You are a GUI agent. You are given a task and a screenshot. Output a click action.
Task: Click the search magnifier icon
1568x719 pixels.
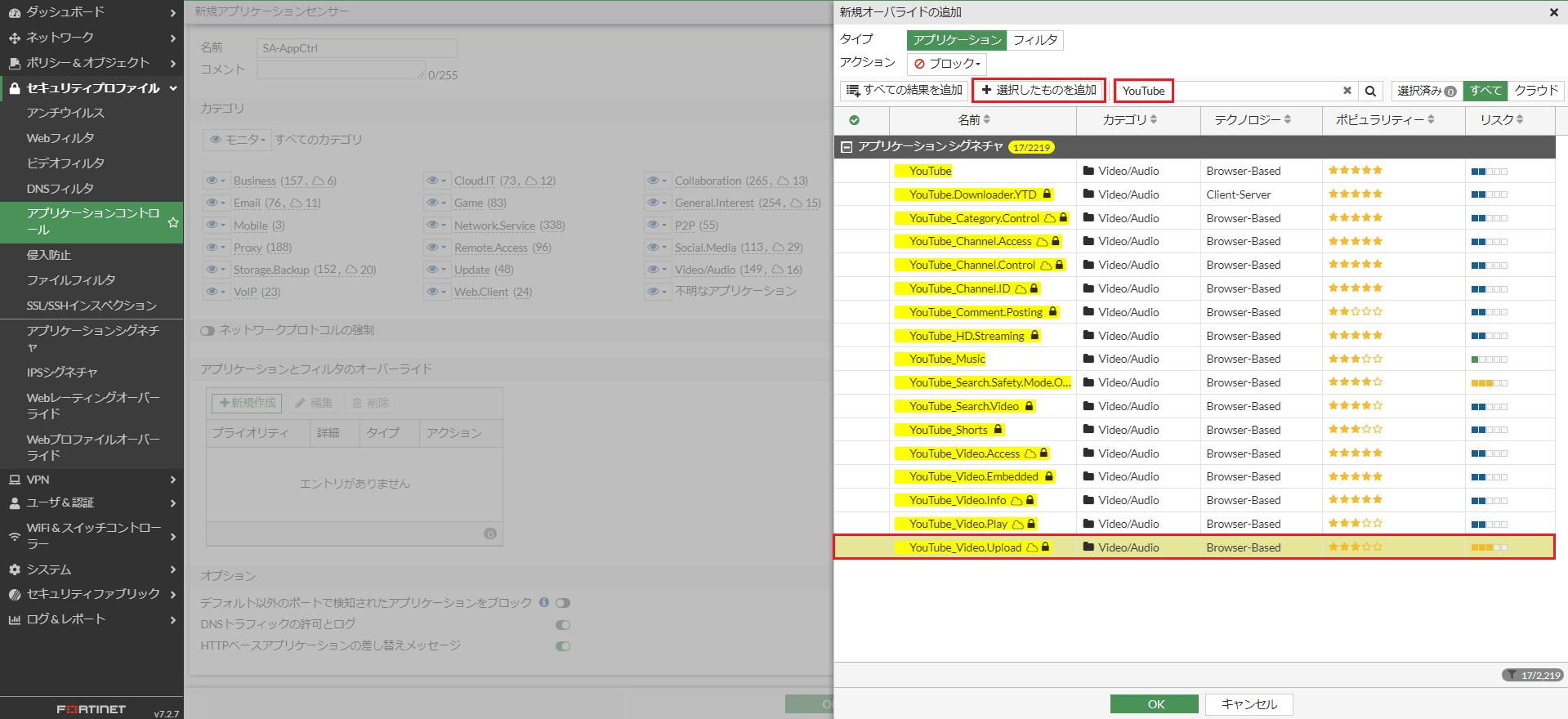pos(1370,91)
